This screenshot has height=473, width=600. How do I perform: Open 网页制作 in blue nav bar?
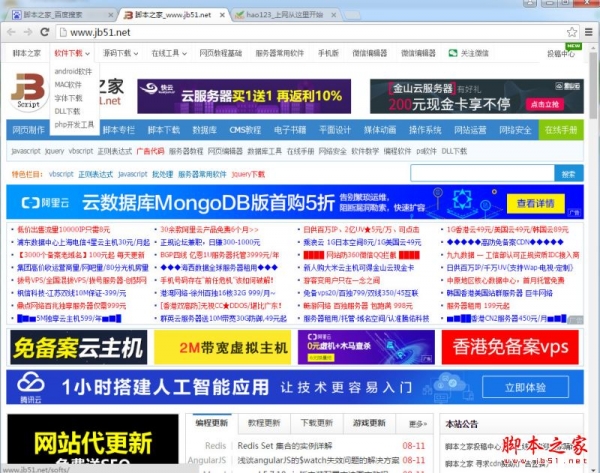coord(28,130)
